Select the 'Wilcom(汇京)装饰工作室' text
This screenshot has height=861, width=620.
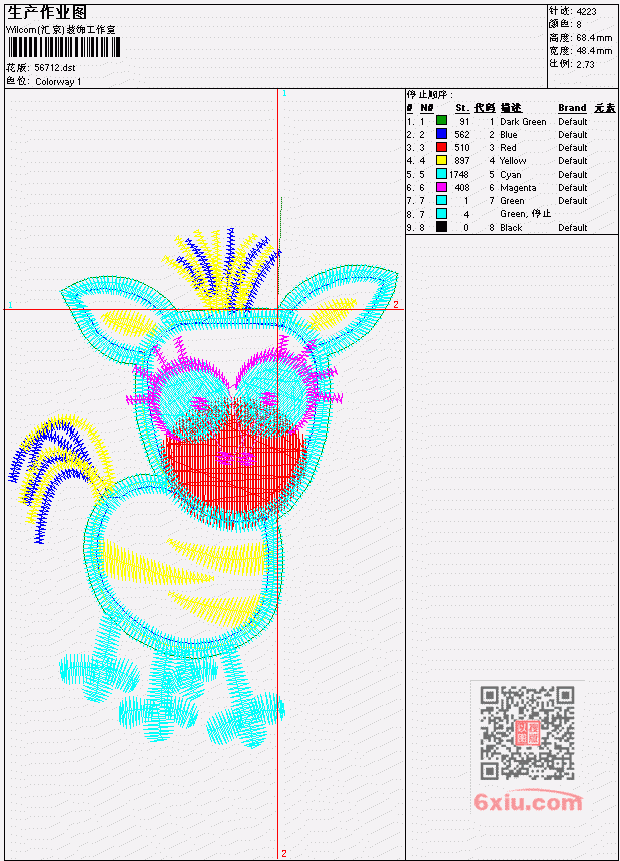pyautogui.click(x=61, y=30)
